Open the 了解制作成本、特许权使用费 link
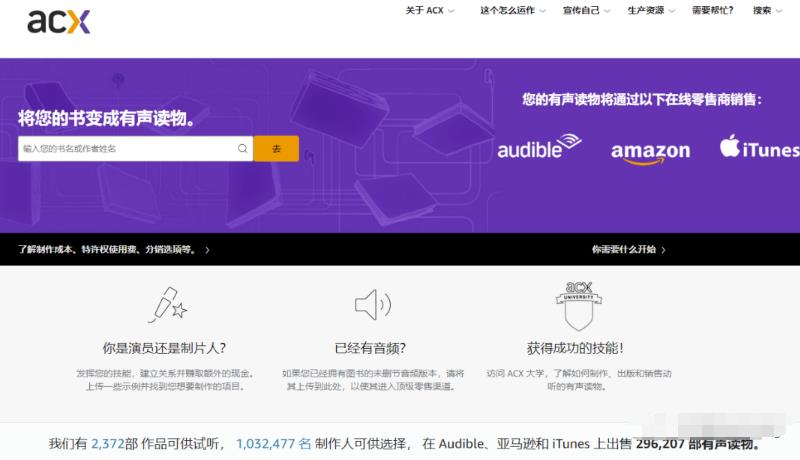The image size is (800, 460). click(113, 250)
